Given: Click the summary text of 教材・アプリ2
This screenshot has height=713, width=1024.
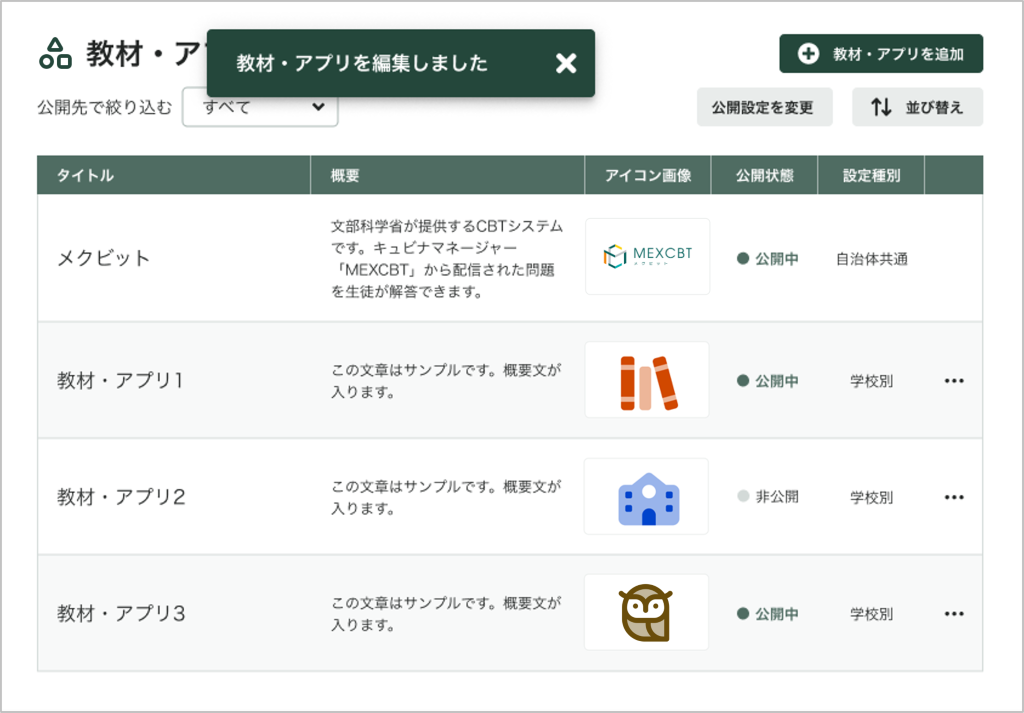Looking at the screenshot, I should pos(446,498).
